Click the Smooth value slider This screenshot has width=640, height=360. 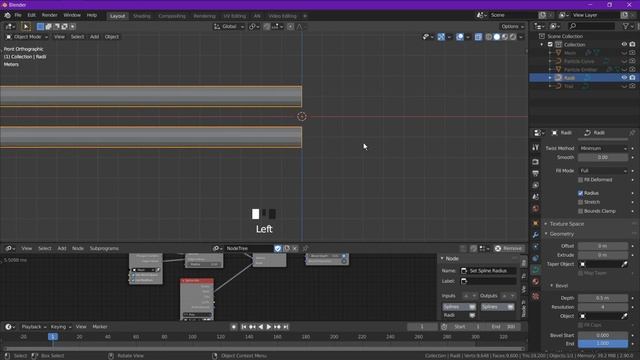(x=603, y=157)
